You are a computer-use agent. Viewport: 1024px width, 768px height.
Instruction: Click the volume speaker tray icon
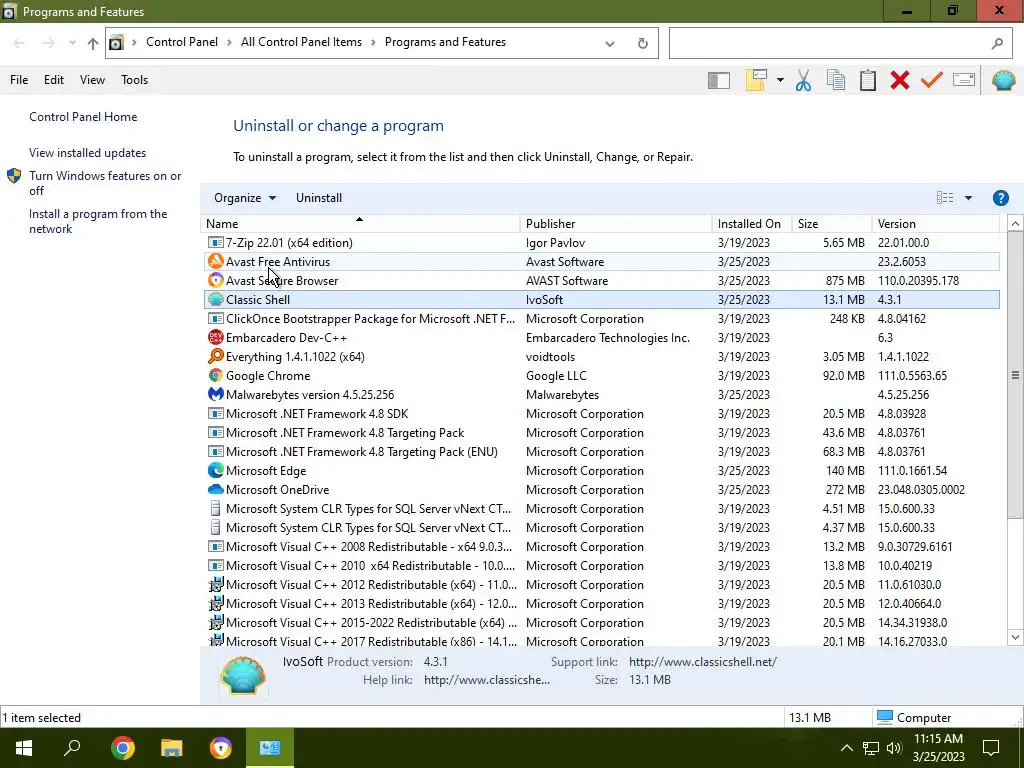click(894, 748)
